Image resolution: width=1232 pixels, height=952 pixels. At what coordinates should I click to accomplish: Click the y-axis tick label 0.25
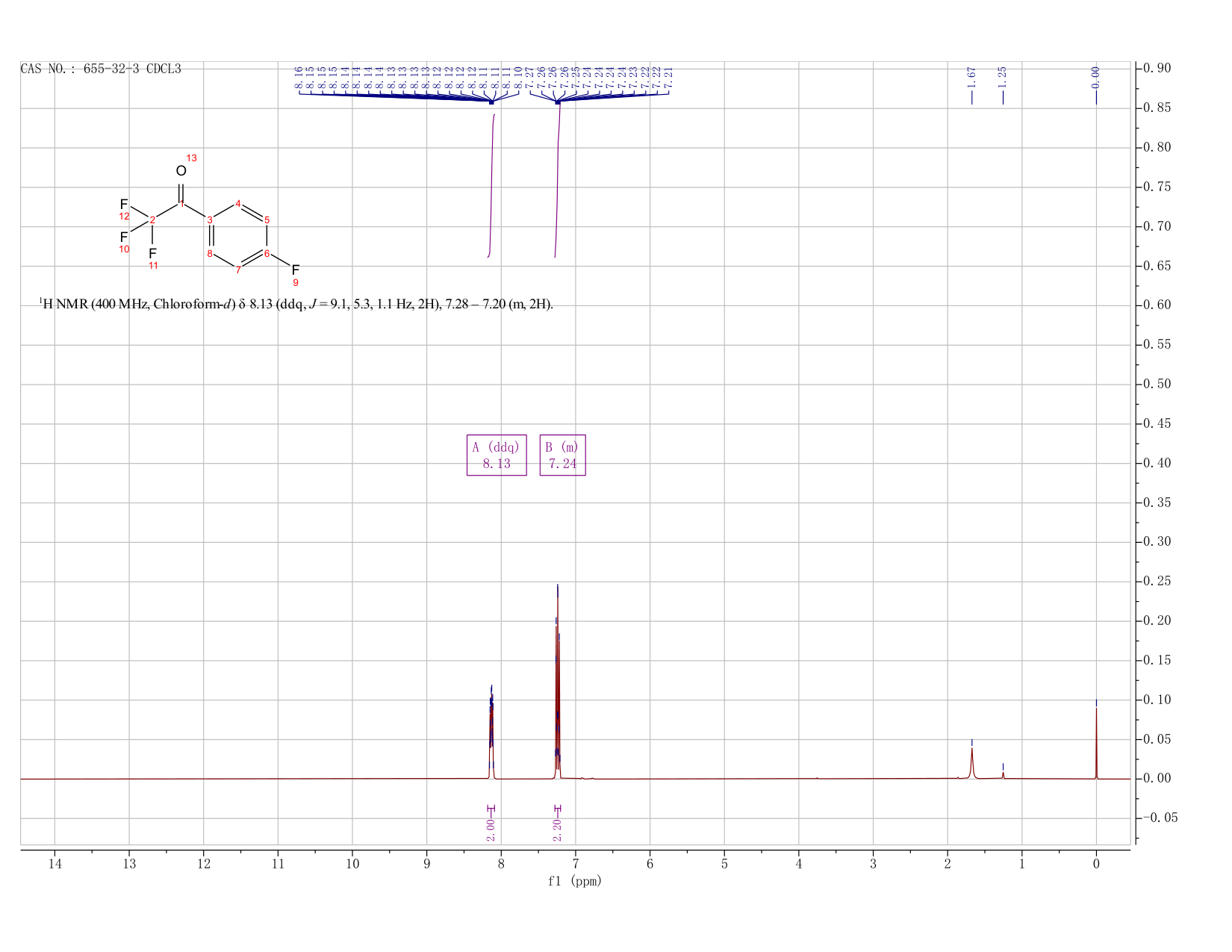1158,582
